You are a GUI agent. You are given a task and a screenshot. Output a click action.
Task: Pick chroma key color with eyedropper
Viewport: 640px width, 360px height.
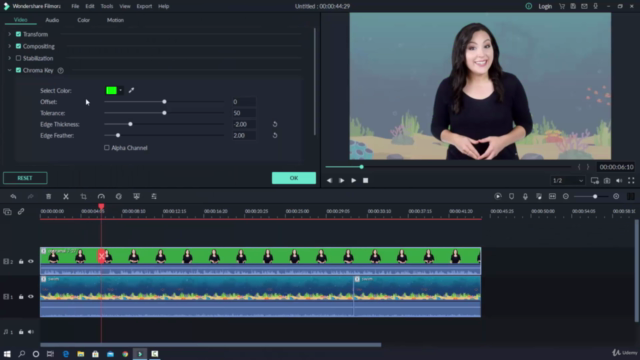click(131, 90)
